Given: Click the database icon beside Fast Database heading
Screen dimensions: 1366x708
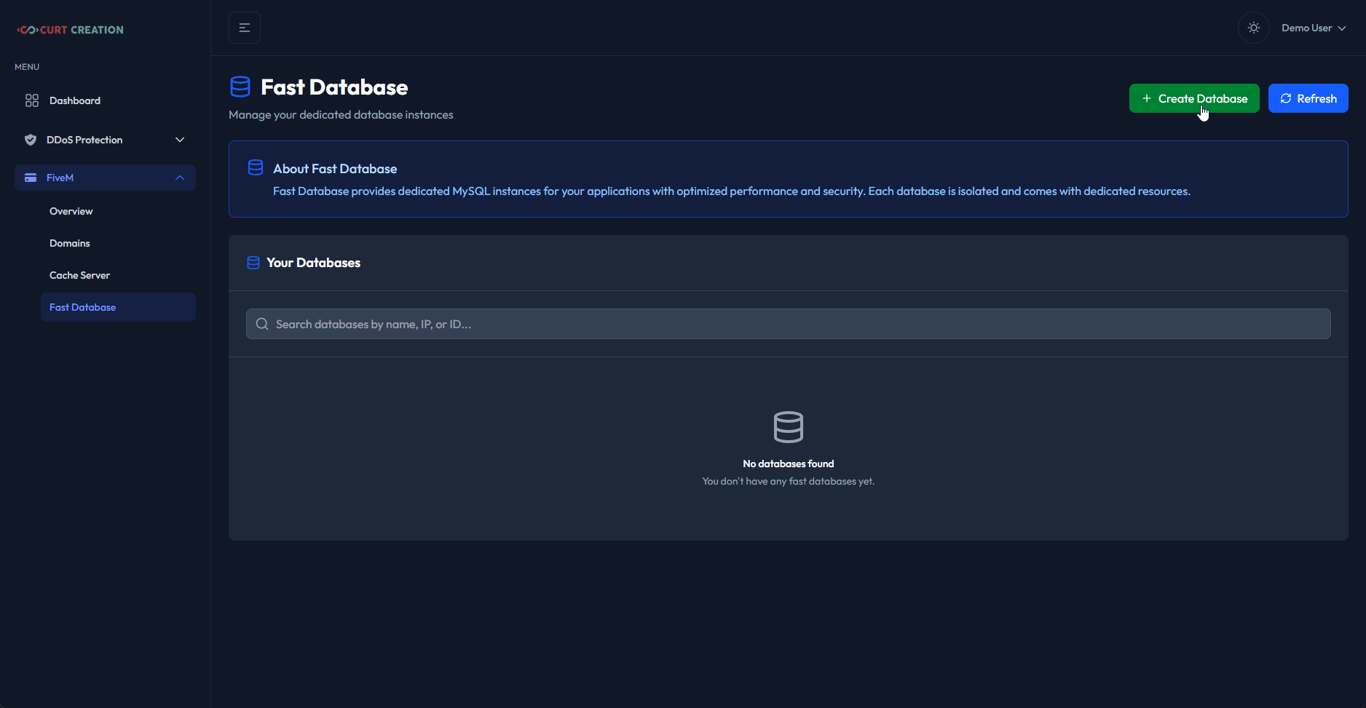Looking at the screenshot, I should [240, 87].
